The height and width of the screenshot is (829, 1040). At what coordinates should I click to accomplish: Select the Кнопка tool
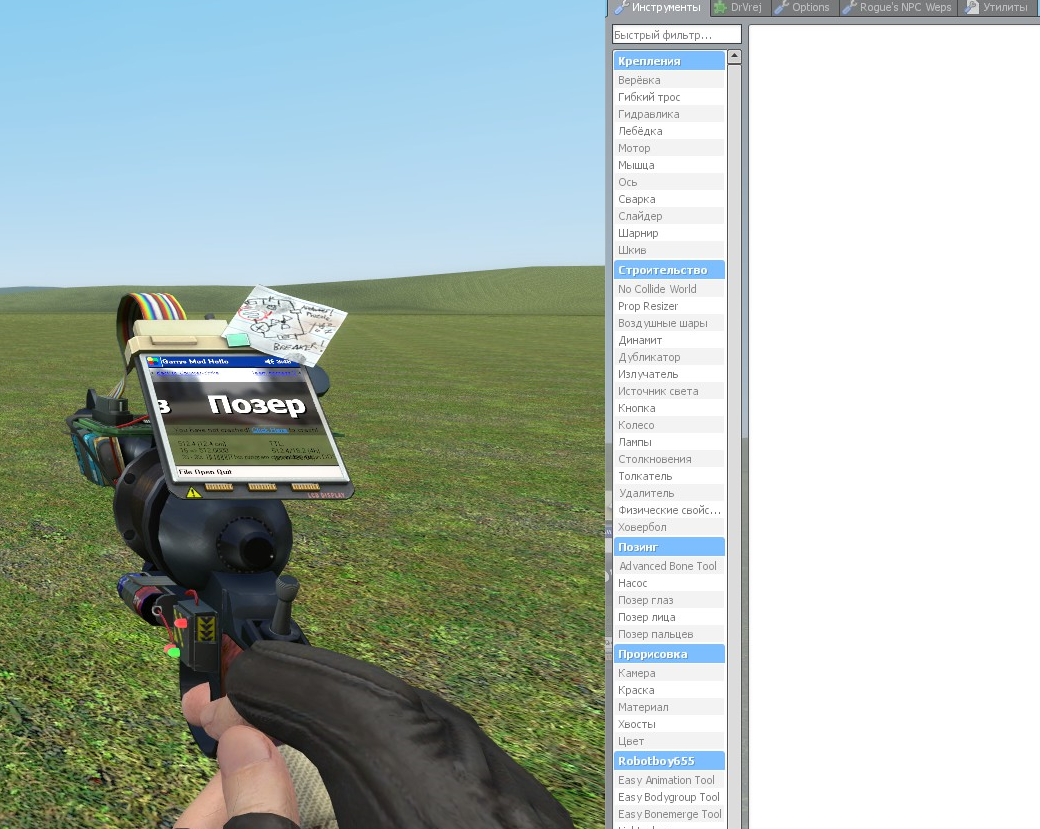tap(669, 408)
